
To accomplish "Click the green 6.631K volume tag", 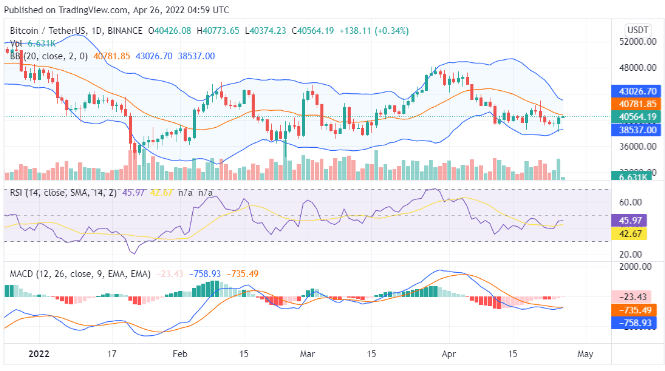I will point(632,176).
